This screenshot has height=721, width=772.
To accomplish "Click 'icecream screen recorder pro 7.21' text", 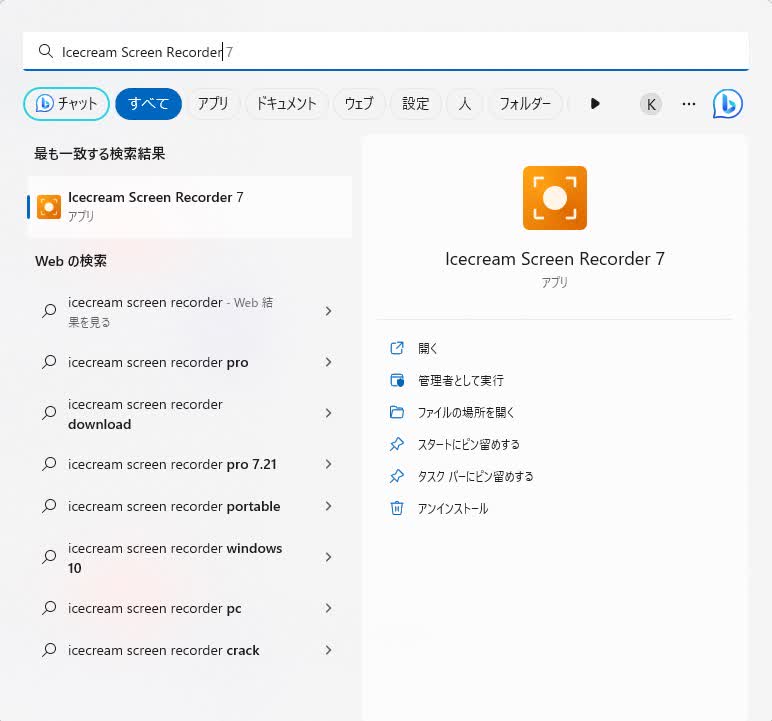I will coord(172,464).
